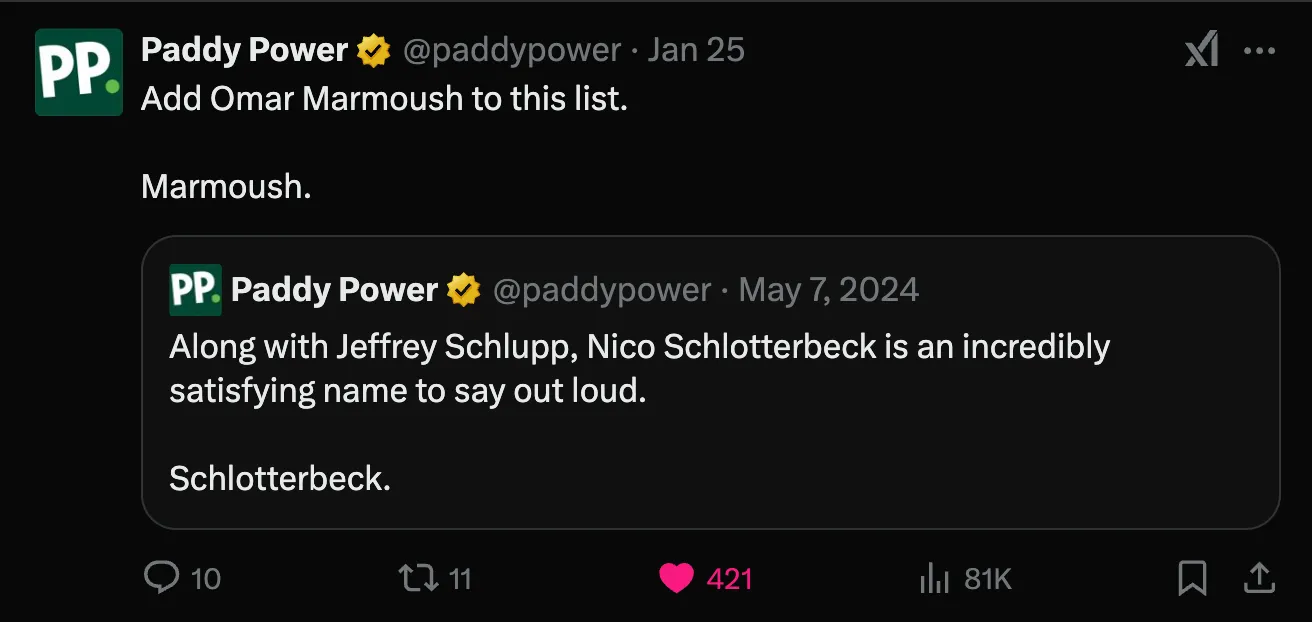Screen dimensions: 1312x622
Task: Open Paddy Power's large profile avatar
Action: tap(79, 72)
